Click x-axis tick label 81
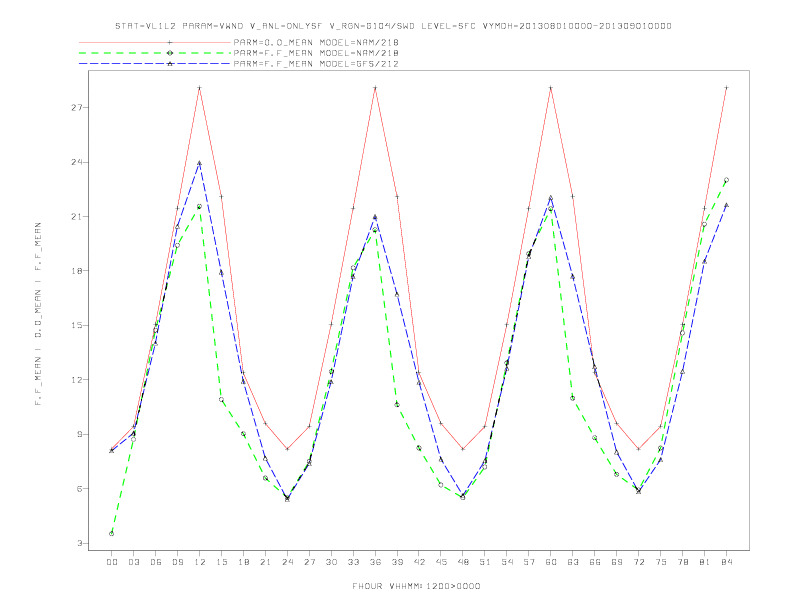Viewport: 792px width, 612px height. 705,562
